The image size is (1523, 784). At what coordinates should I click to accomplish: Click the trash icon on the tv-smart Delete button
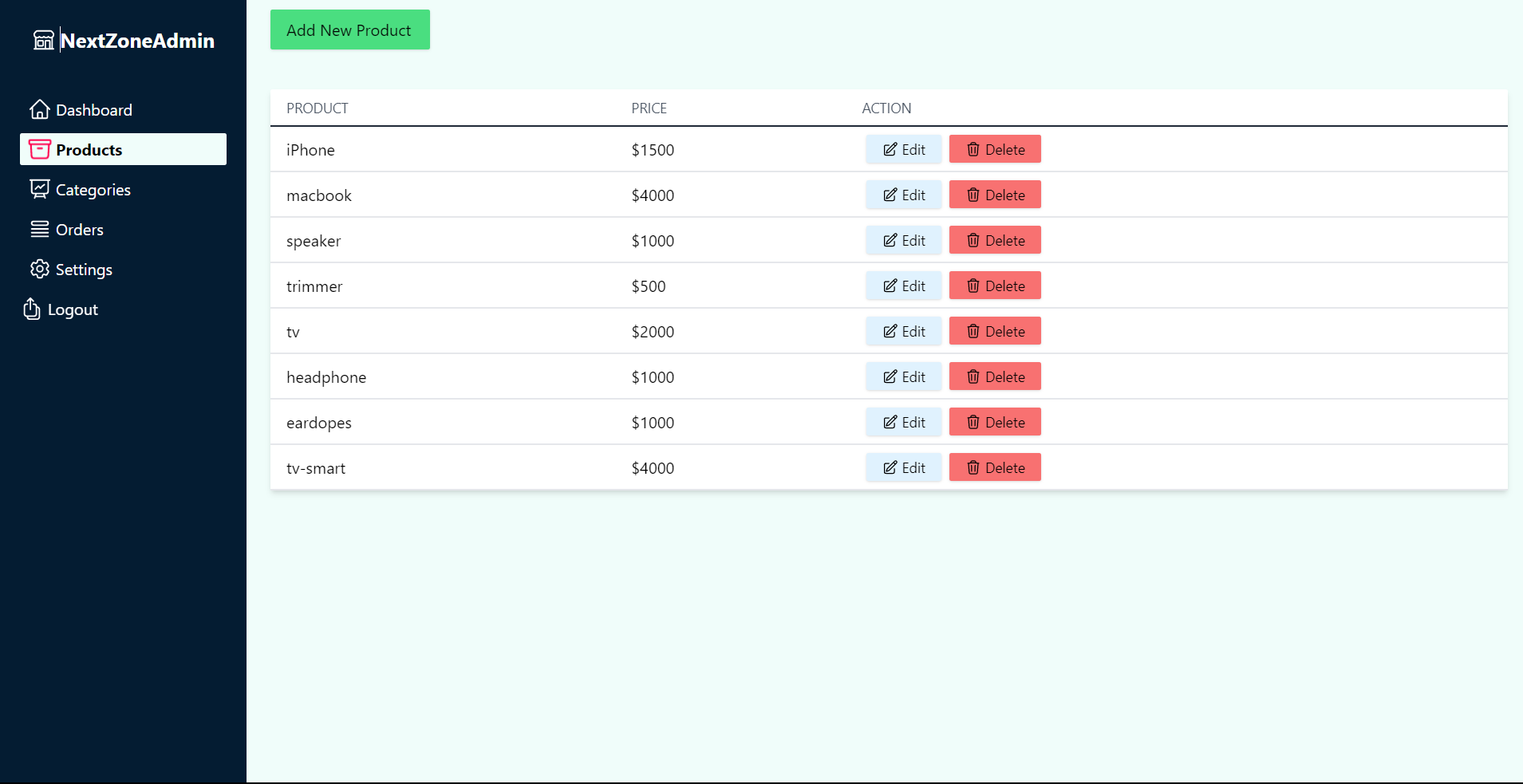click(973, 467)
